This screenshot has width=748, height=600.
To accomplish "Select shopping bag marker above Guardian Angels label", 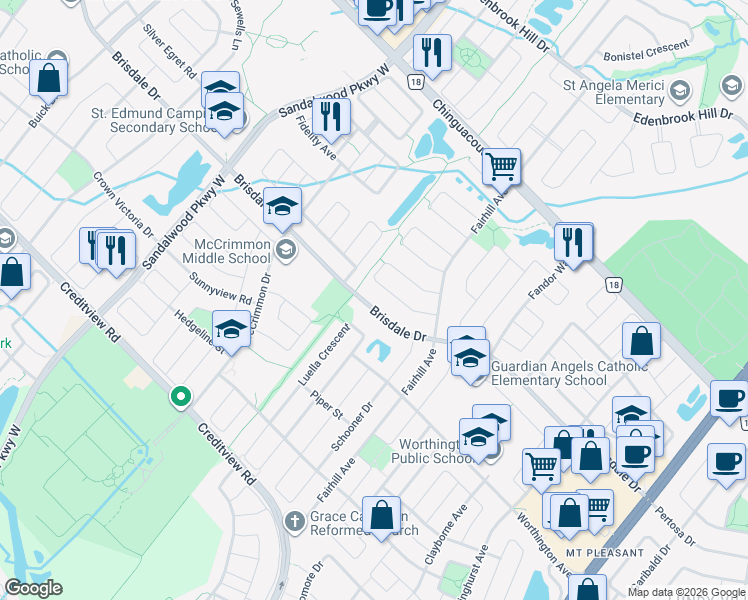I will click(641, 341).
